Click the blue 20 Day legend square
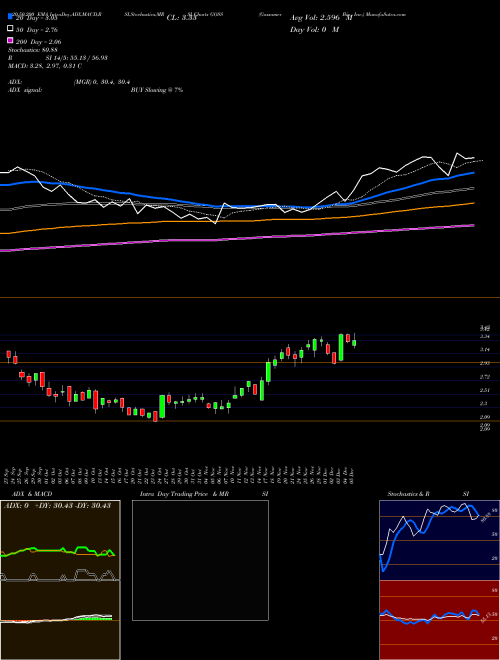 [x=11, y=17]
